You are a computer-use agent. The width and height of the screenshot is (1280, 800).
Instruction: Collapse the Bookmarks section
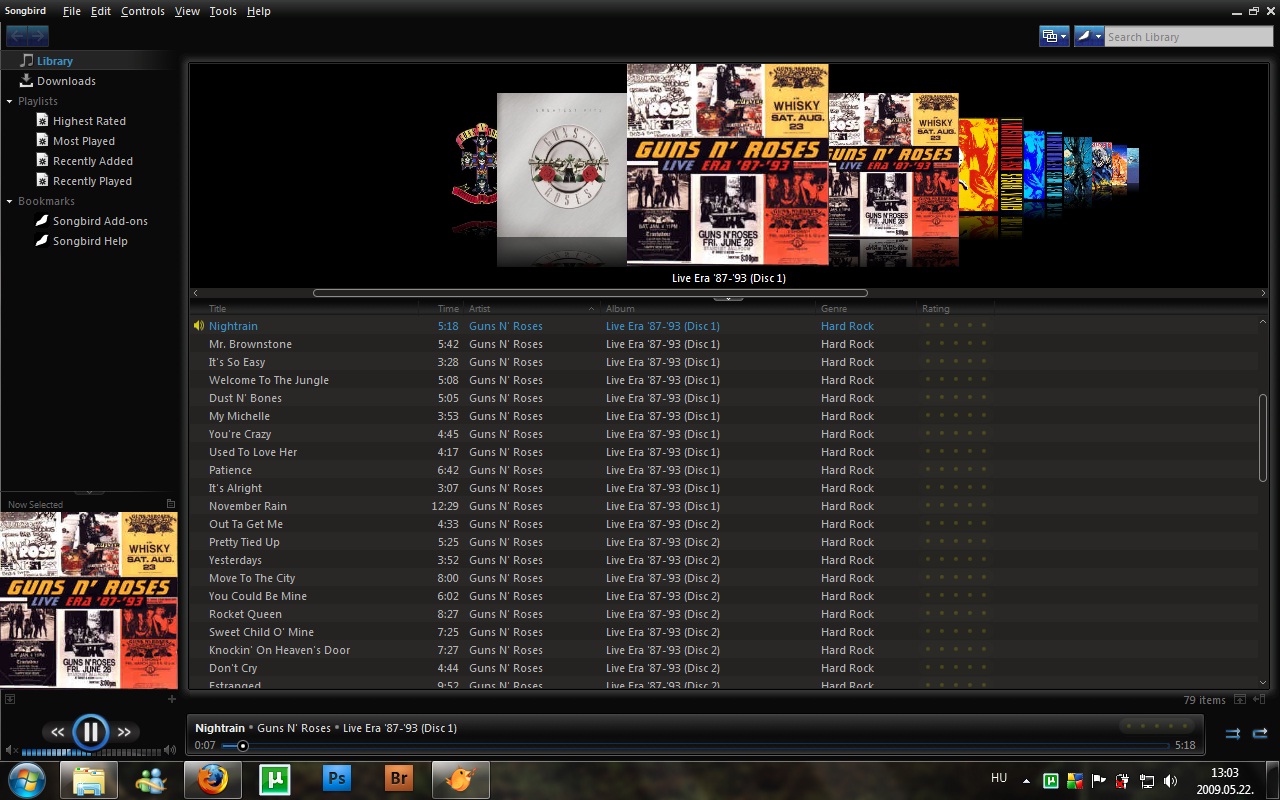(9, 201)
